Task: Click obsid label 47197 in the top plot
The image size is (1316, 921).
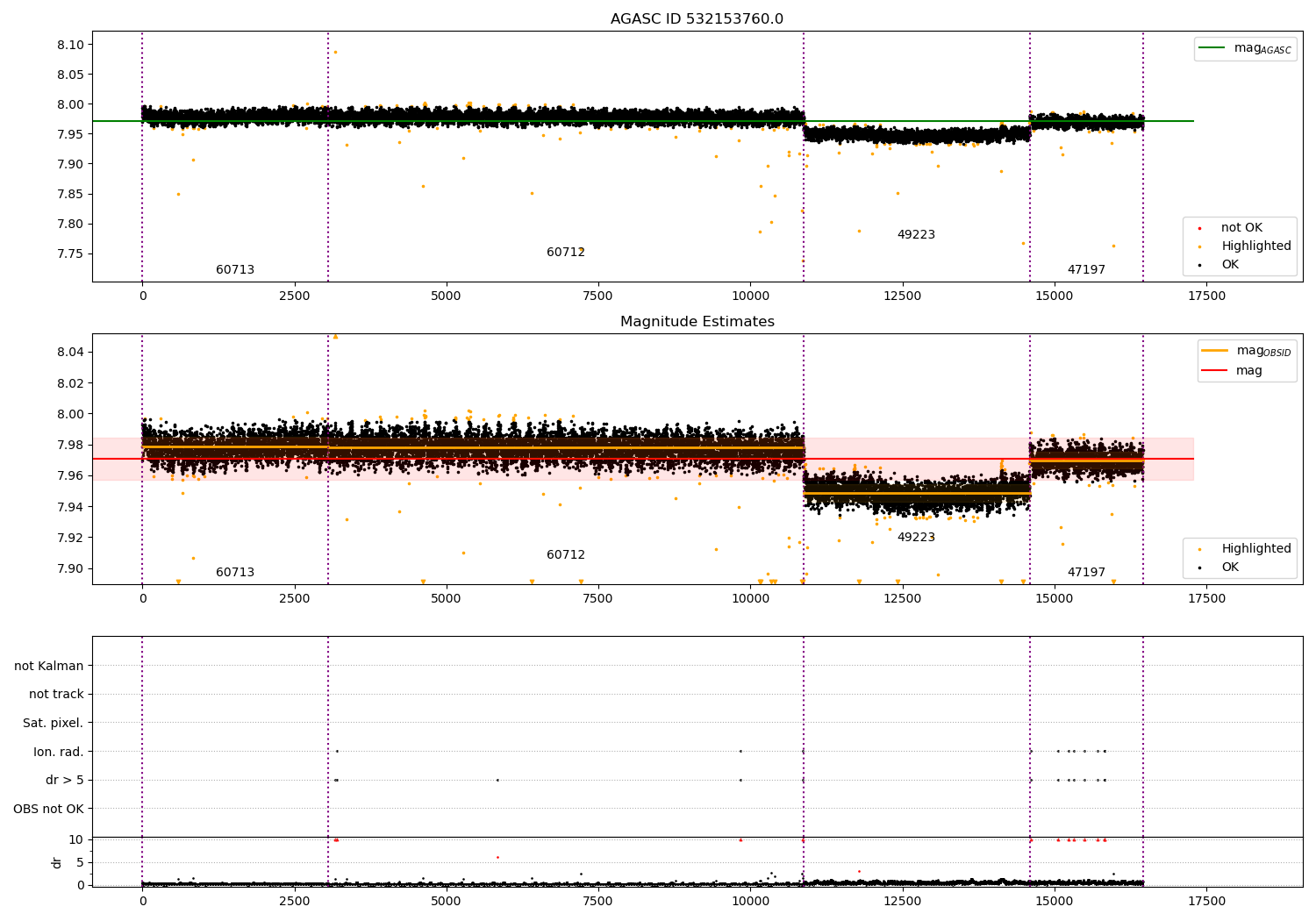Action: click(1086, 270)
